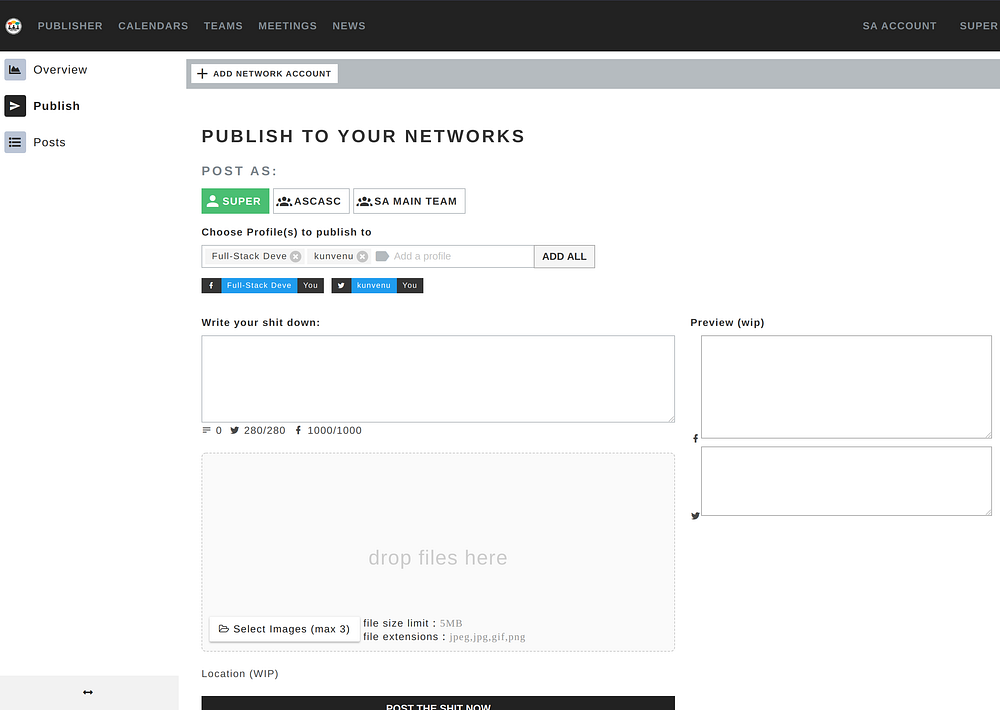Image resolution: width=1000 pixels, height=710 pixels.
Task: Click ADD NETWORK ACCOUNT button
Action: 264,73
